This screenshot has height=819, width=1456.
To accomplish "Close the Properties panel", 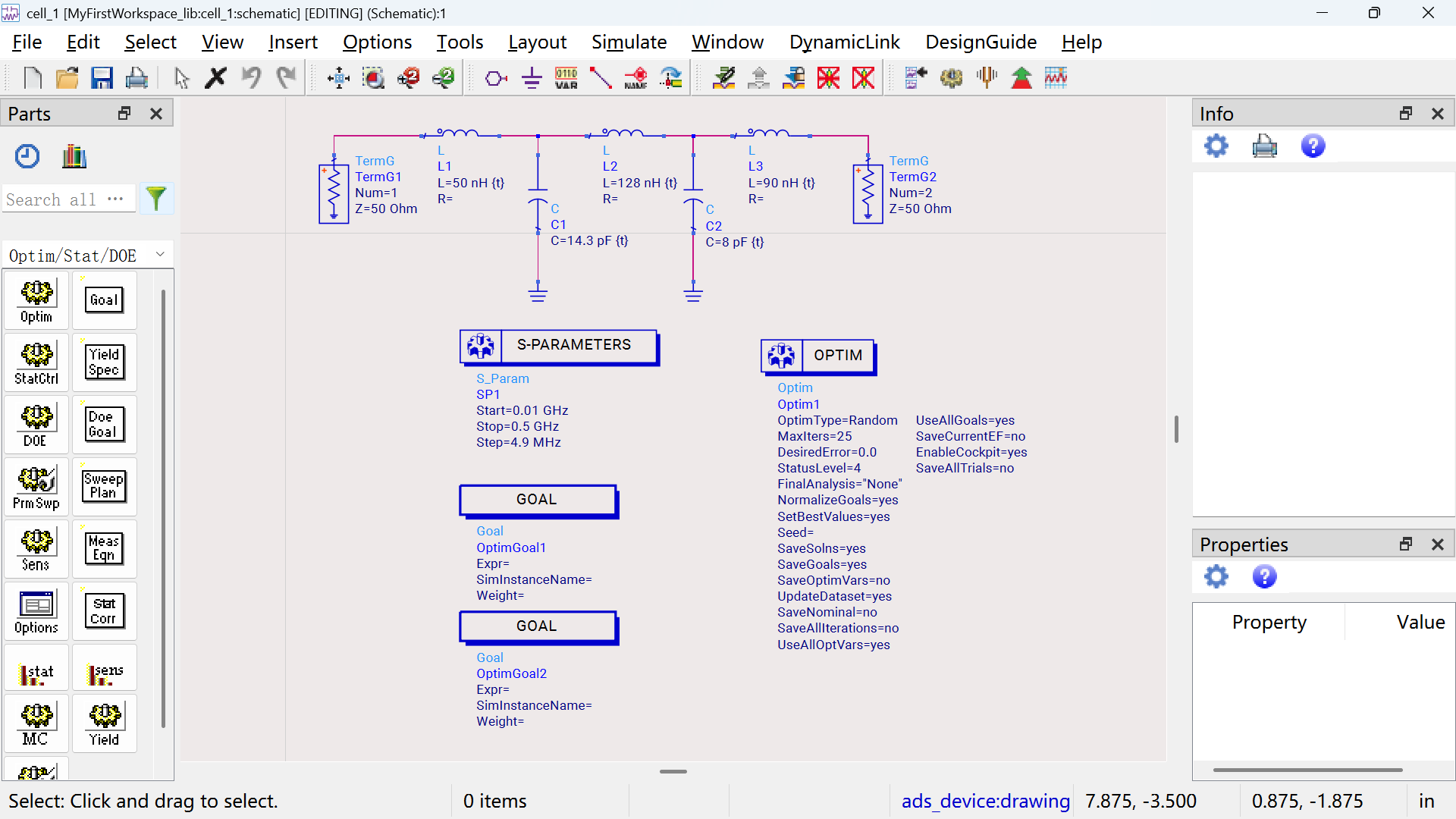I will pos(1438,544).
